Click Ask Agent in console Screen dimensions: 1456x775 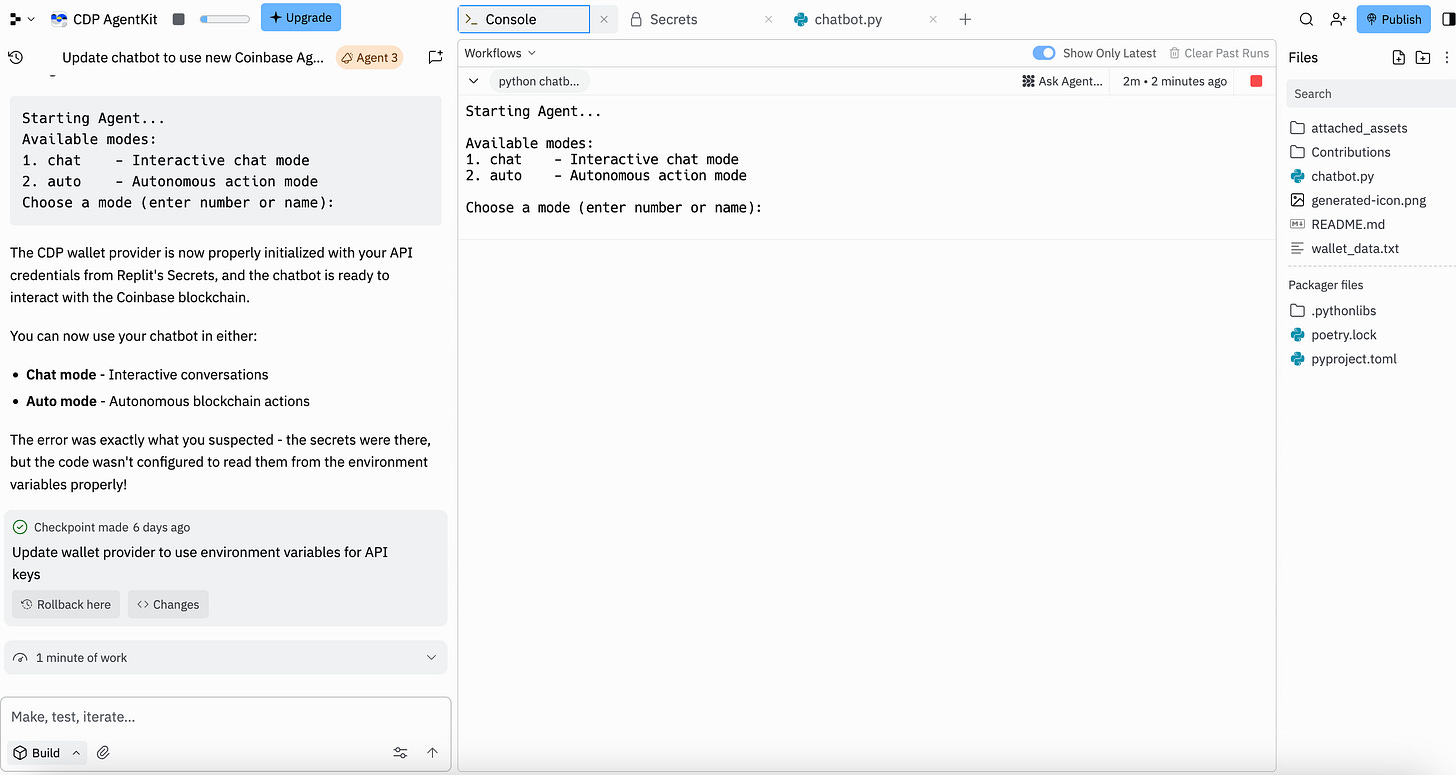[1063, 81]
